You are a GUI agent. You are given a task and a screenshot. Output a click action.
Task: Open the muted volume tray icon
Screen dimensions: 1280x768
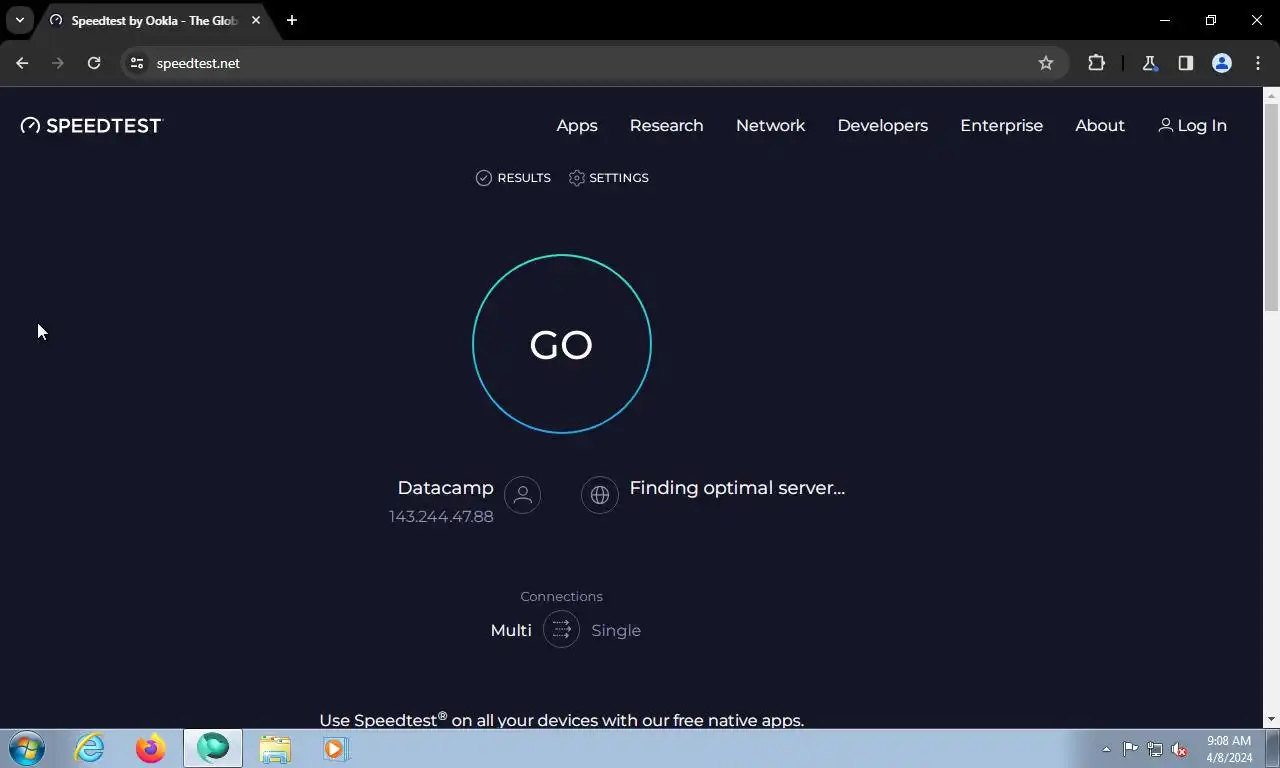pyautogui.click(x=1180, y=749)
